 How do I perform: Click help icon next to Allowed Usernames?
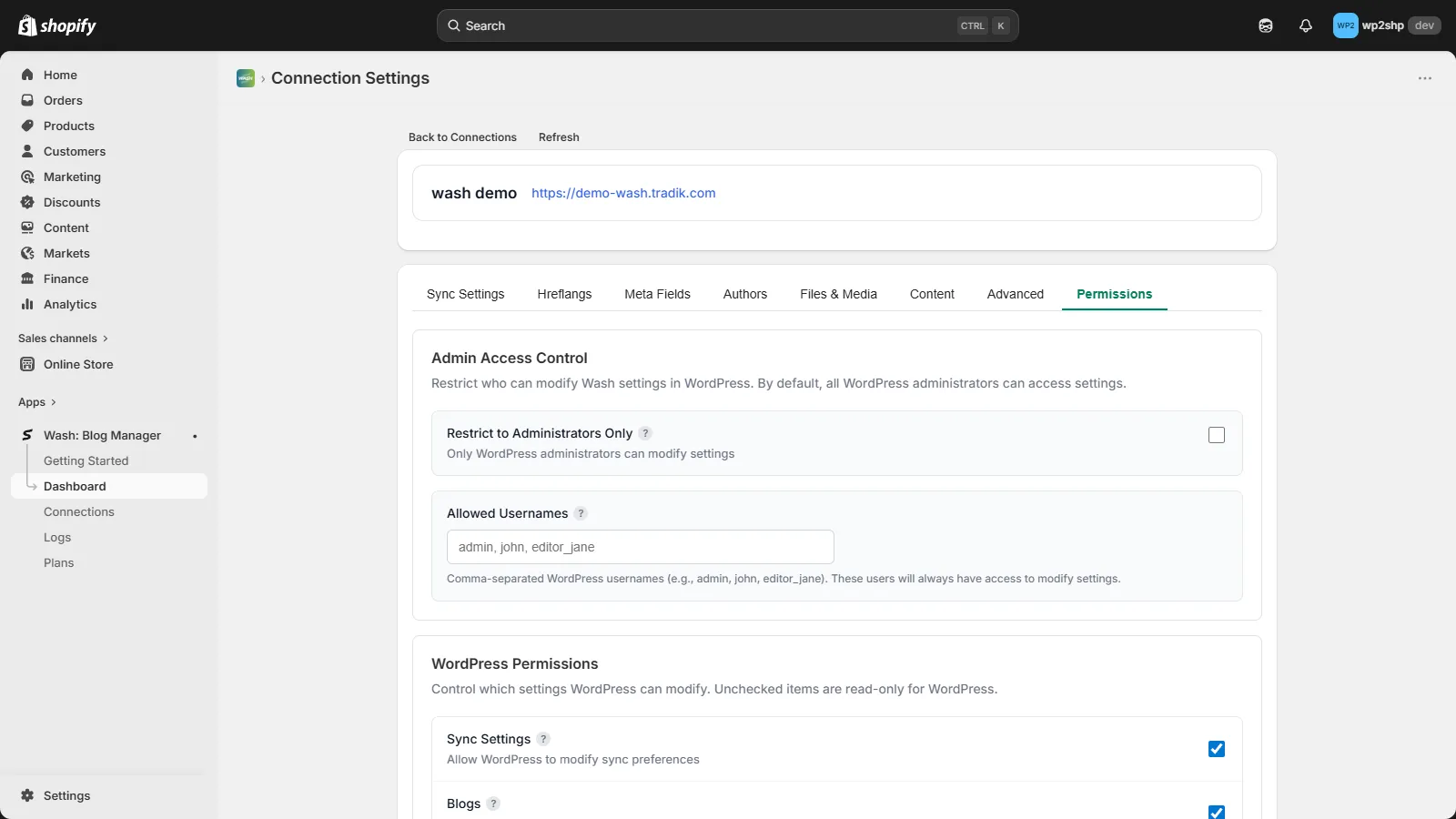[x=581, y=513]
